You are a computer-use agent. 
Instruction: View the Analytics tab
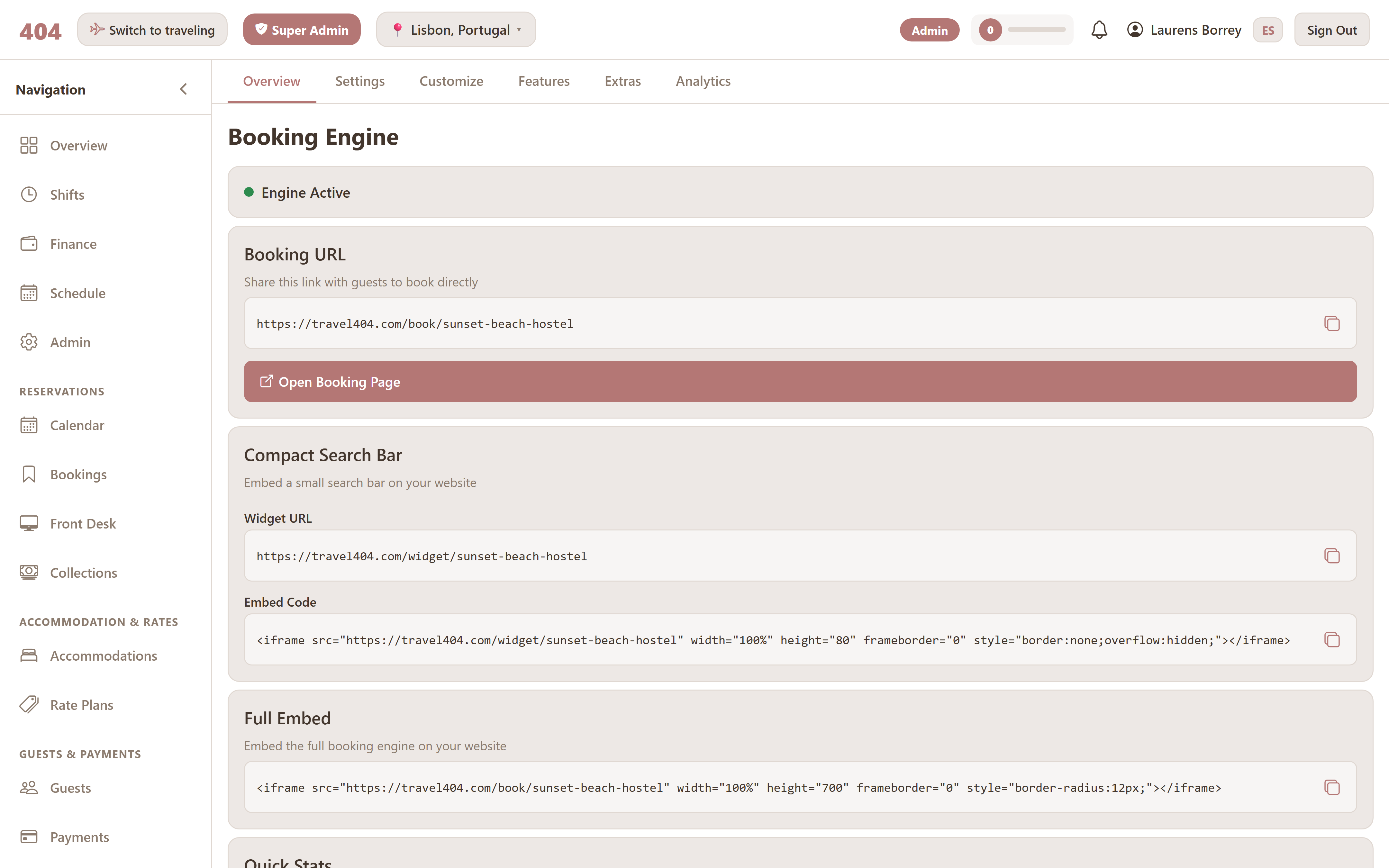tap(703, 81)
